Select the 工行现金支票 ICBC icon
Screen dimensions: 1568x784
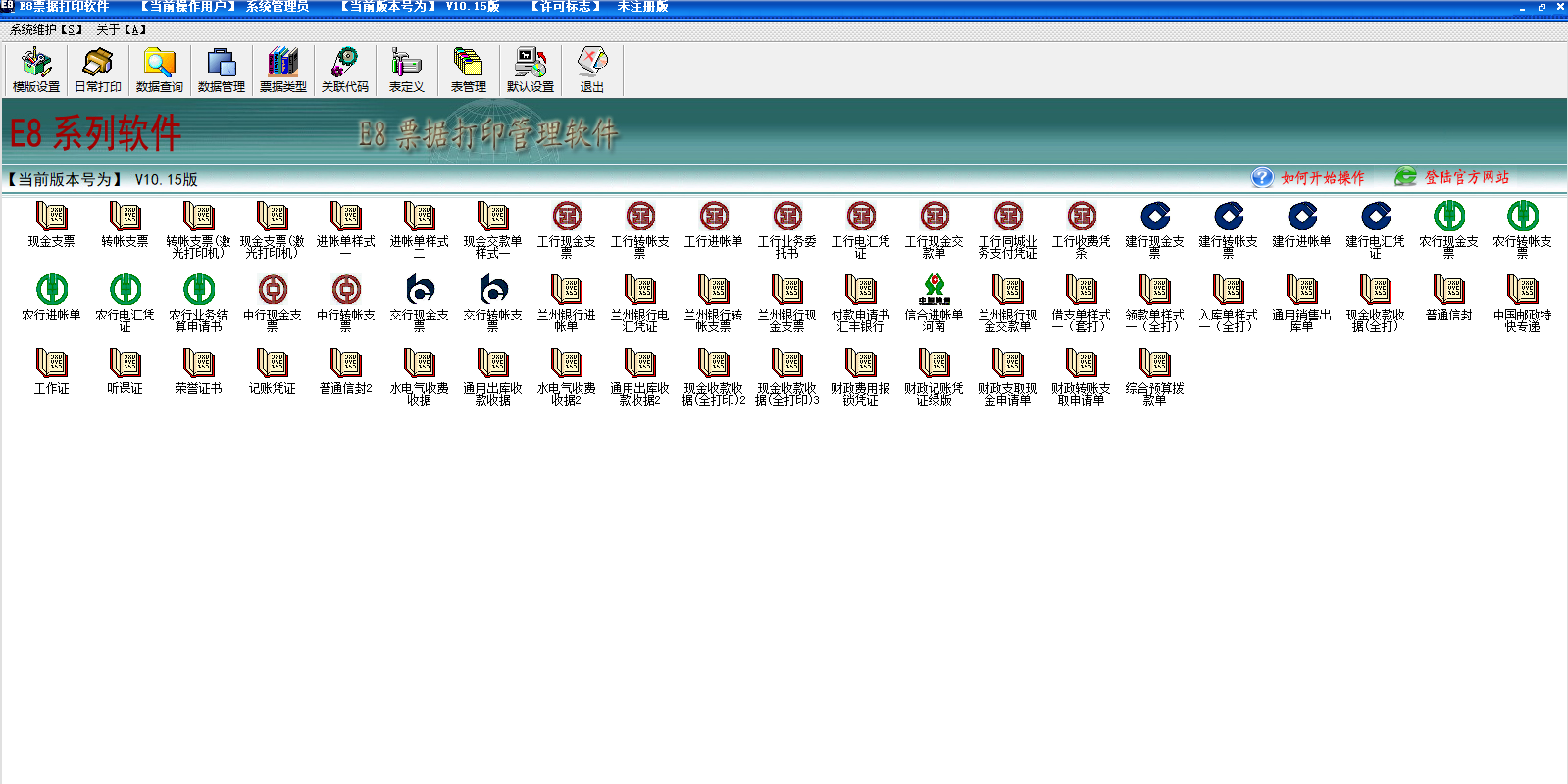coord(567,229)
